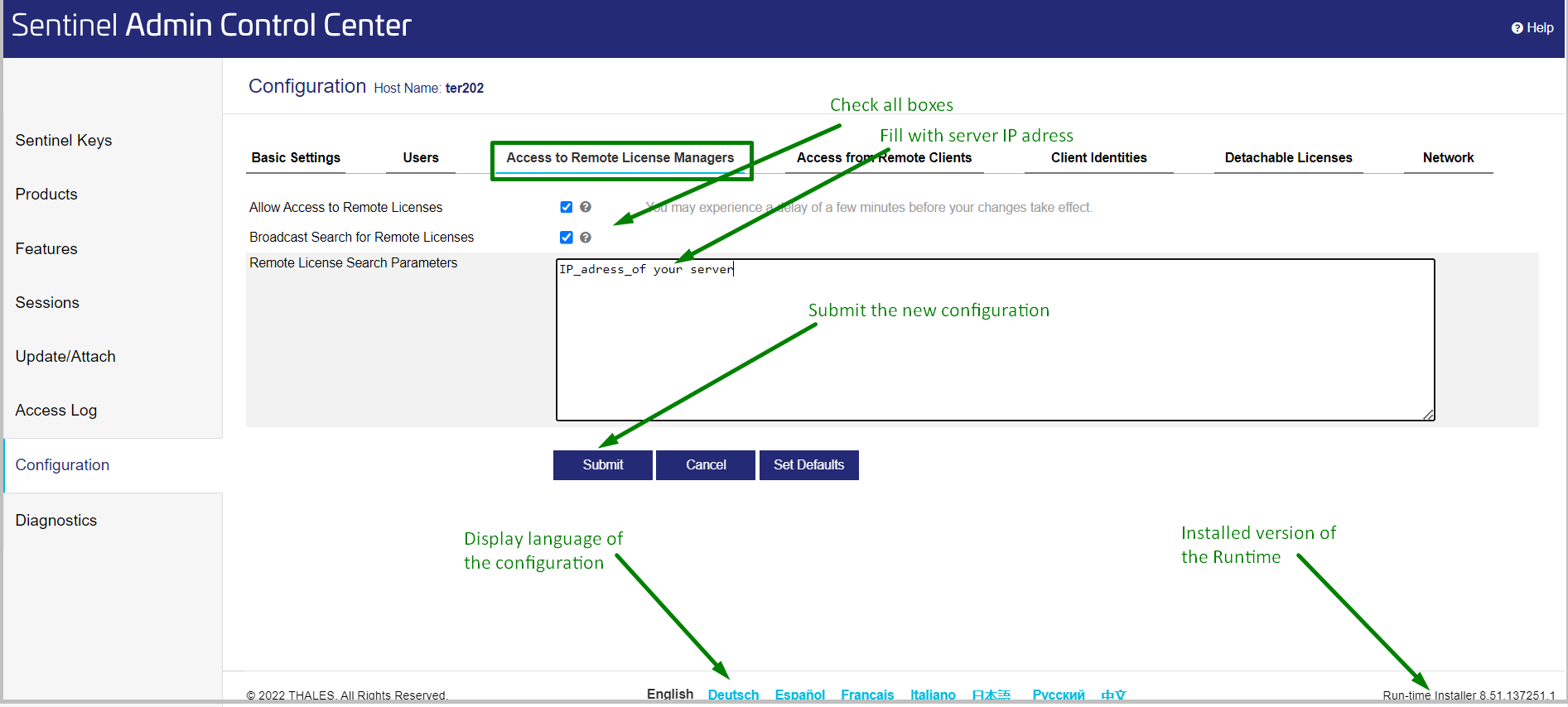Click Sentinel Admin Control Center title
The image size is (1568, 707).
pos(211,26)
